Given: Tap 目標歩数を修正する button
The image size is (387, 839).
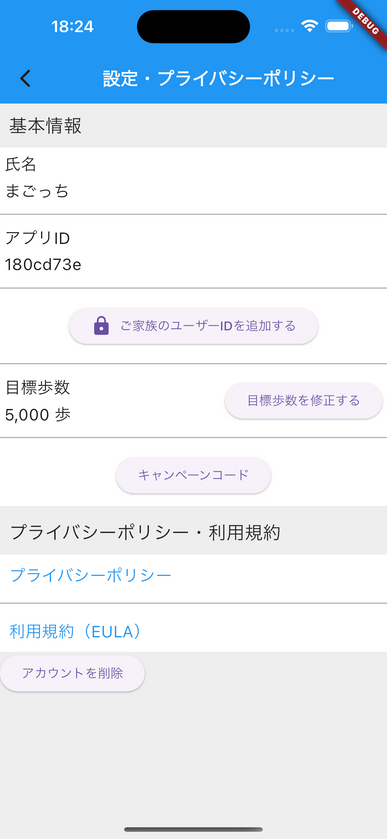Looking at the screenshot, I should click(303, 401).
